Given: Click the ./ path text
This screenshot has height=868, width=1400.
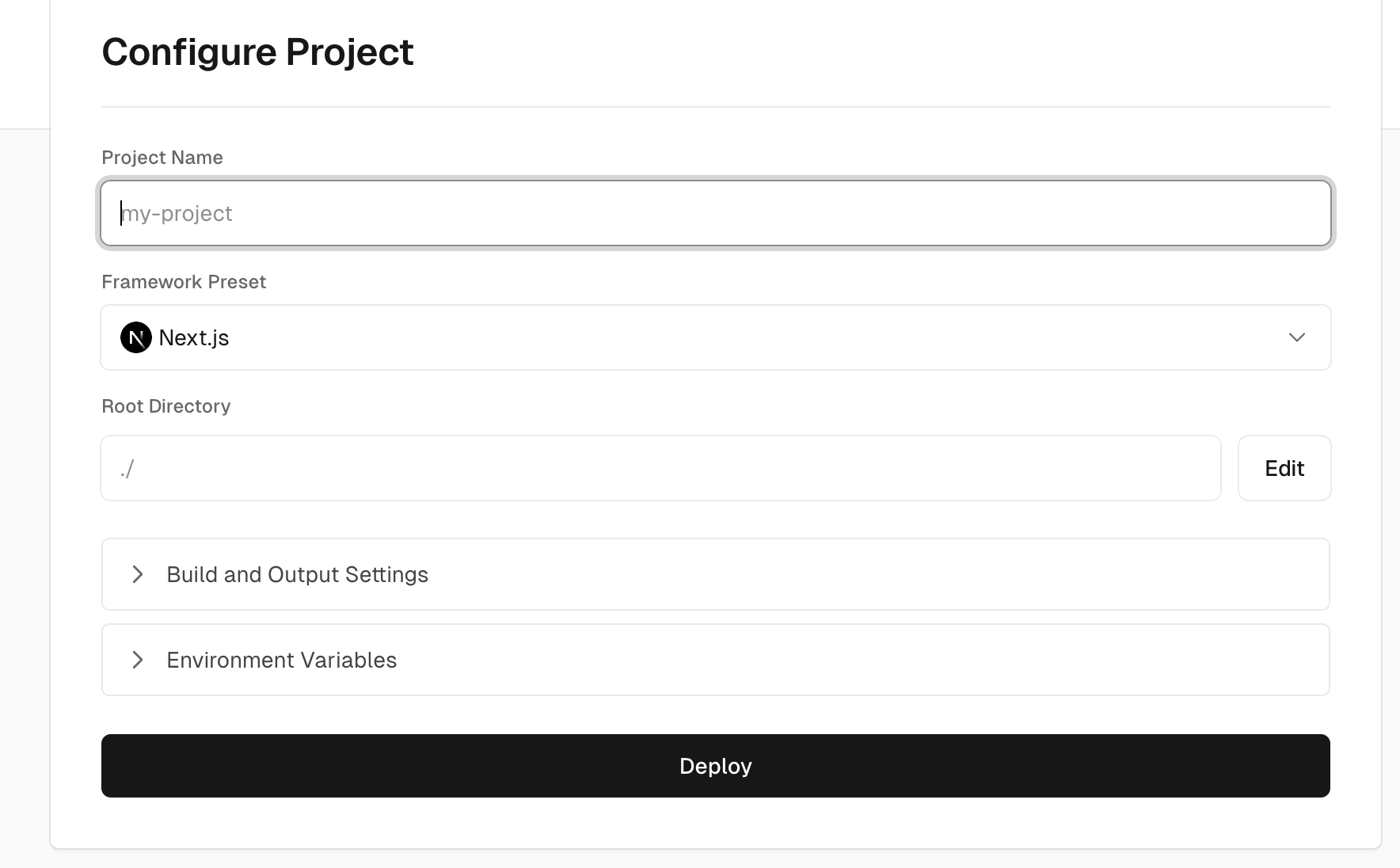Looking at the screenshot, I should 127,469.
